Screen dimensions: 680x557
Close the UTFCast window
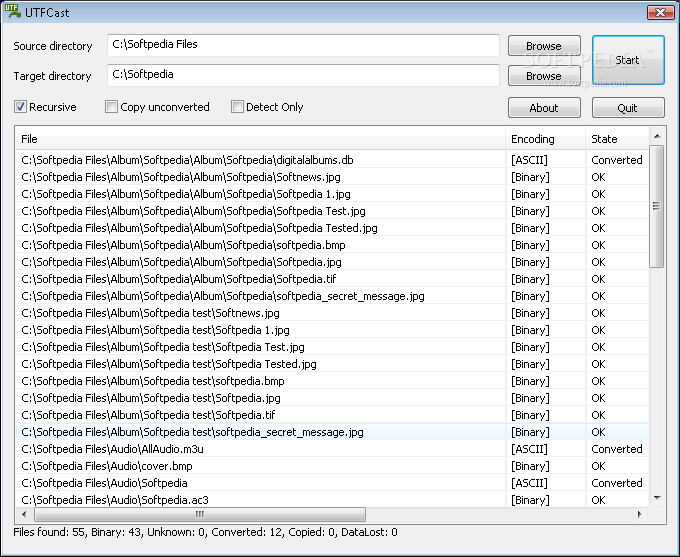[660, 13]
